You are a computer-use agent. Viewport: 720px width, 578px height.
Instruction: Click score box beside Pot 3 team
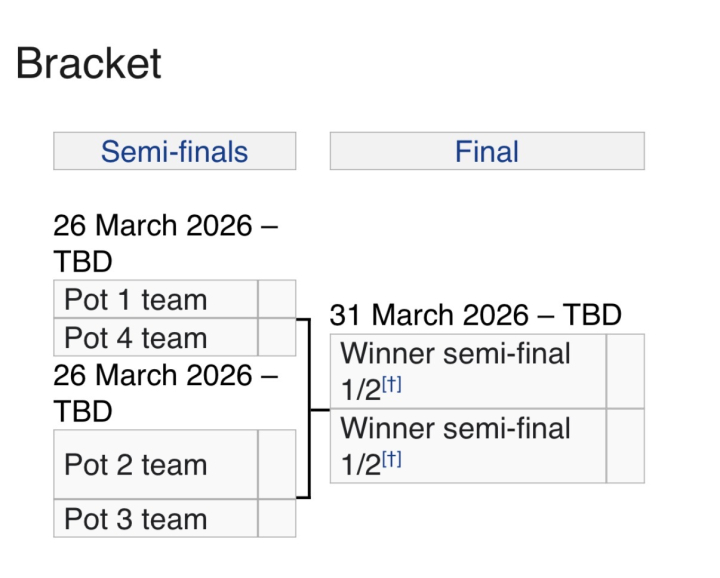coord(277,518)
